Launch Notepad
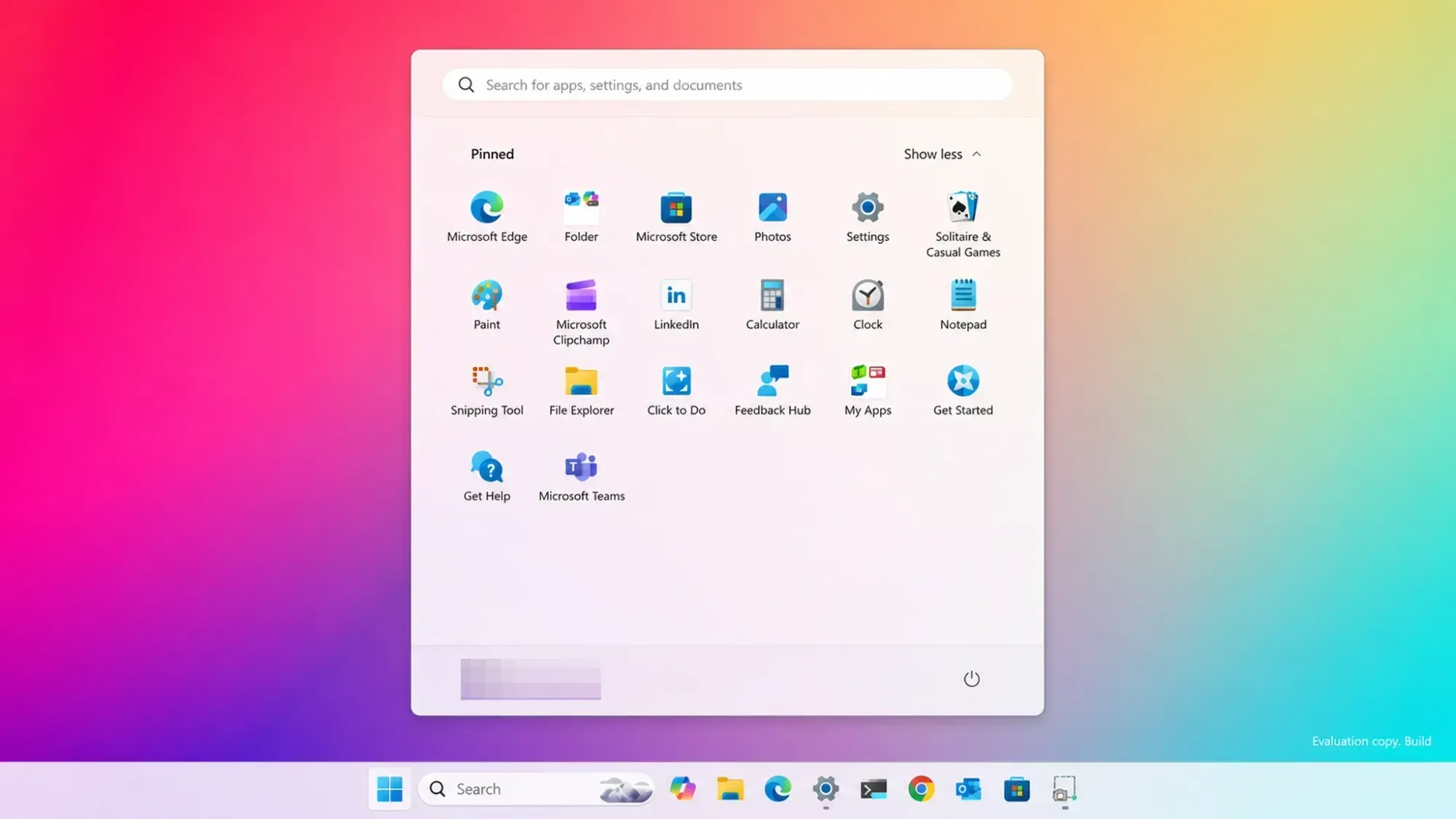Screen dimensions: 1456x819 pos(963,304)
